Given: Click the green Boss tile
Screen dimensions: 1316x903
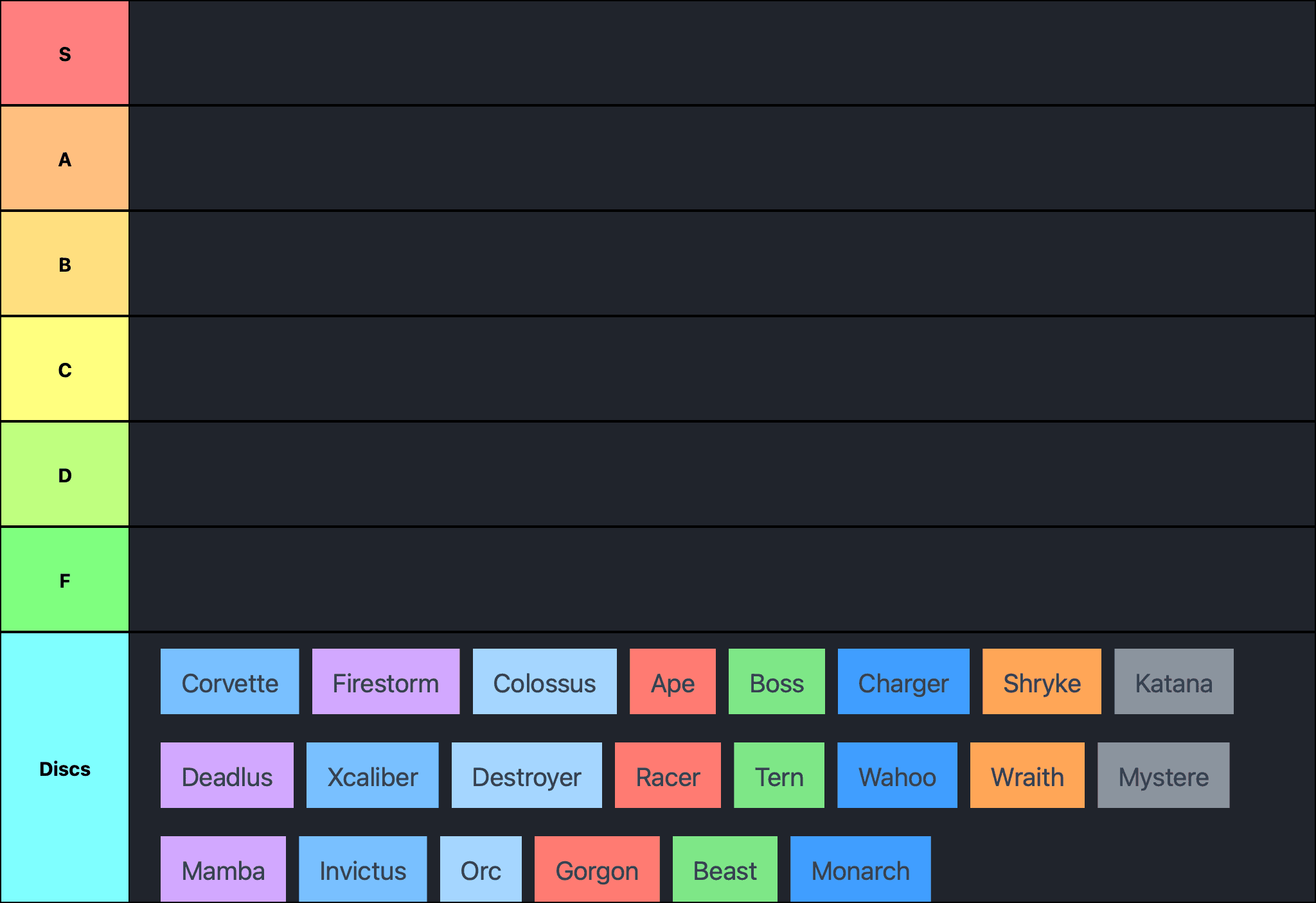Looking at the screenshot, I should [776, 682].
